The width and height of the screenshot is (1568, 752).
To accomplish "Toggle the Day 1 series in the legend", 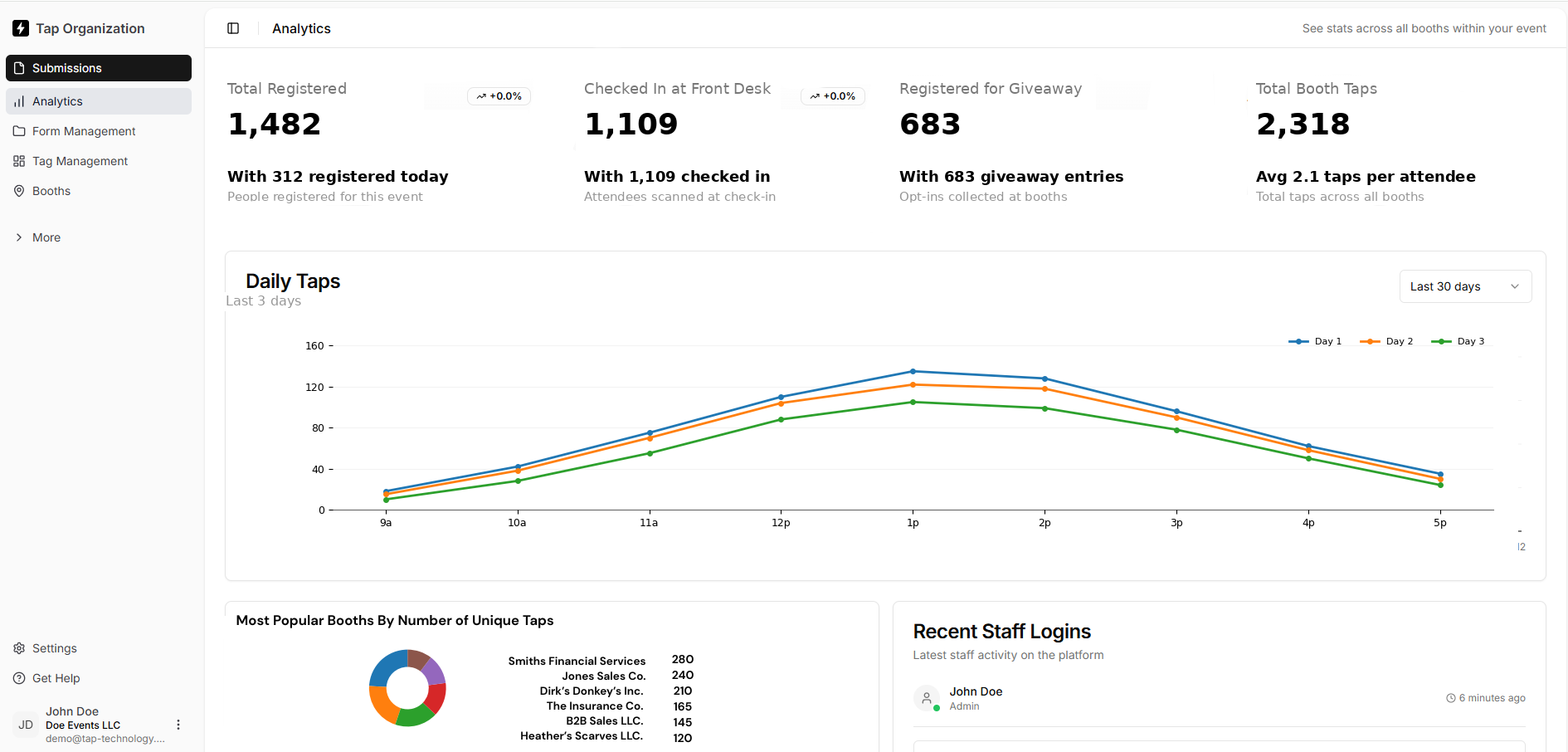I will point(1315,340).
